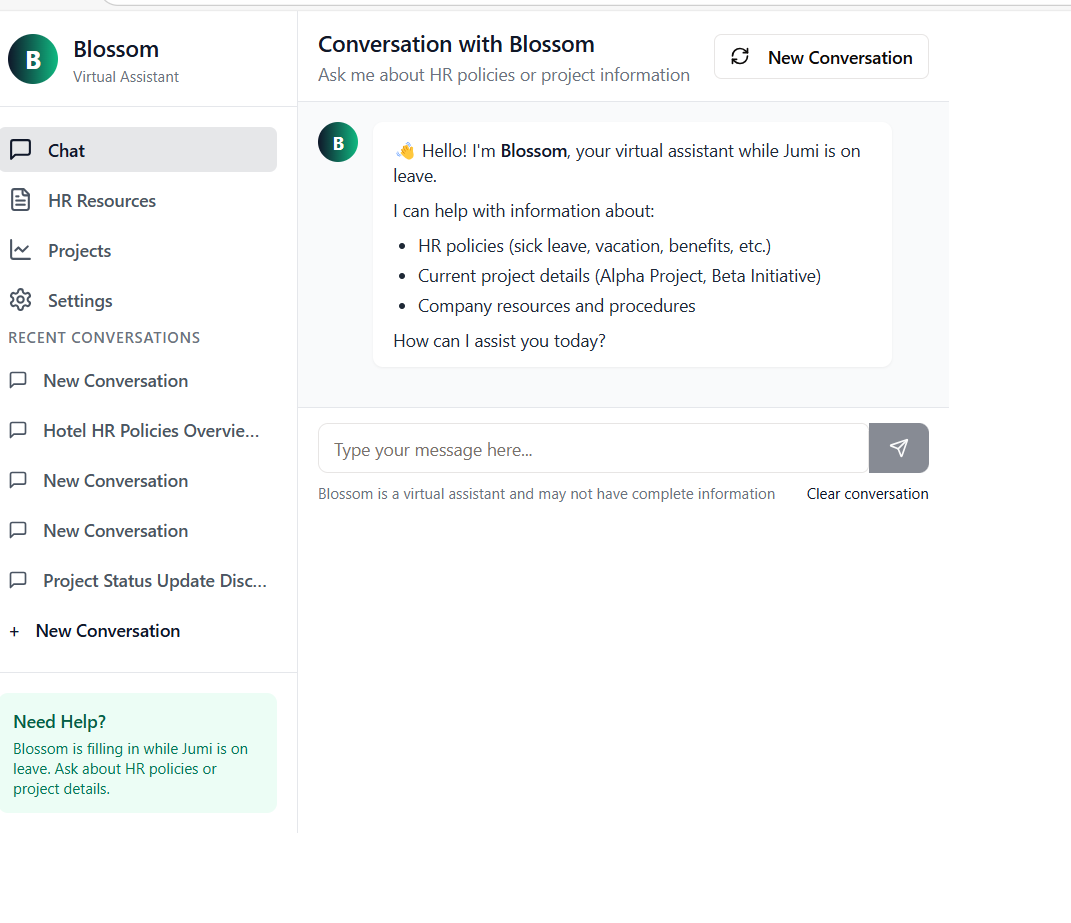Open the Projects section
The image size is (1071, 923).
point(80,251)
